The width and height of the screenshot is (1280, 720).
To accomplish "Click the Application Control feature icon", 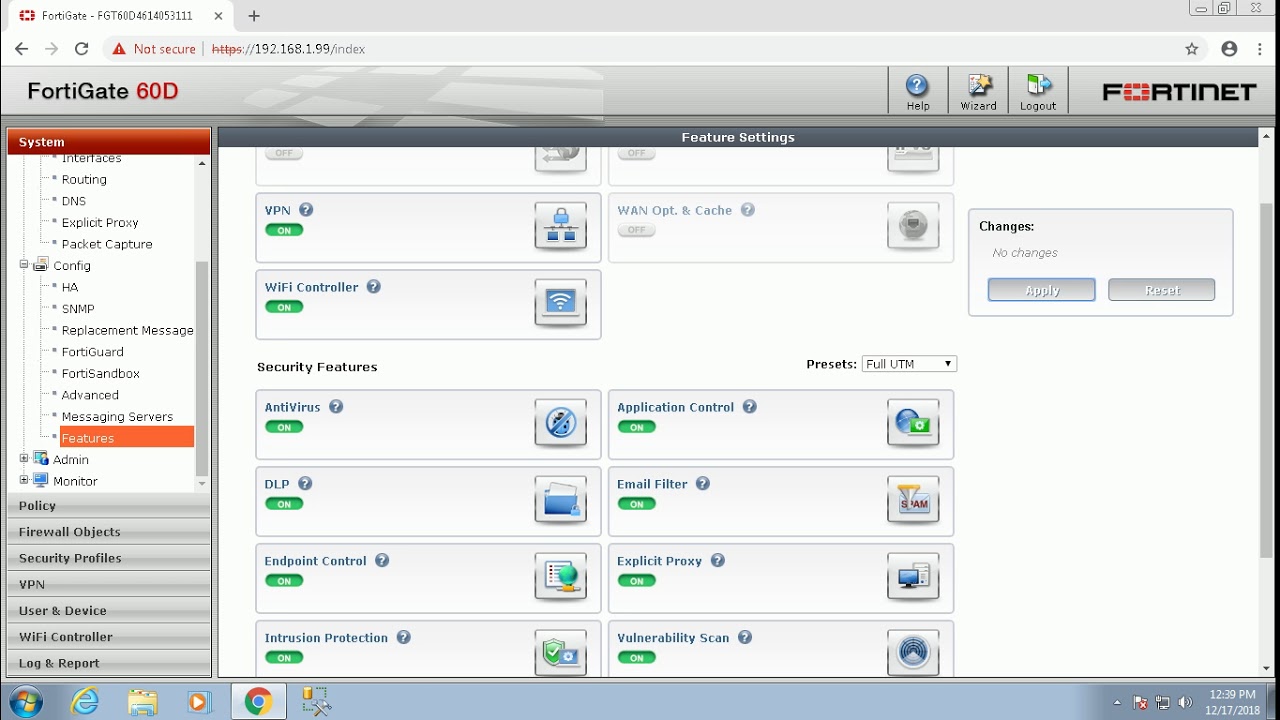I will 913,423.
